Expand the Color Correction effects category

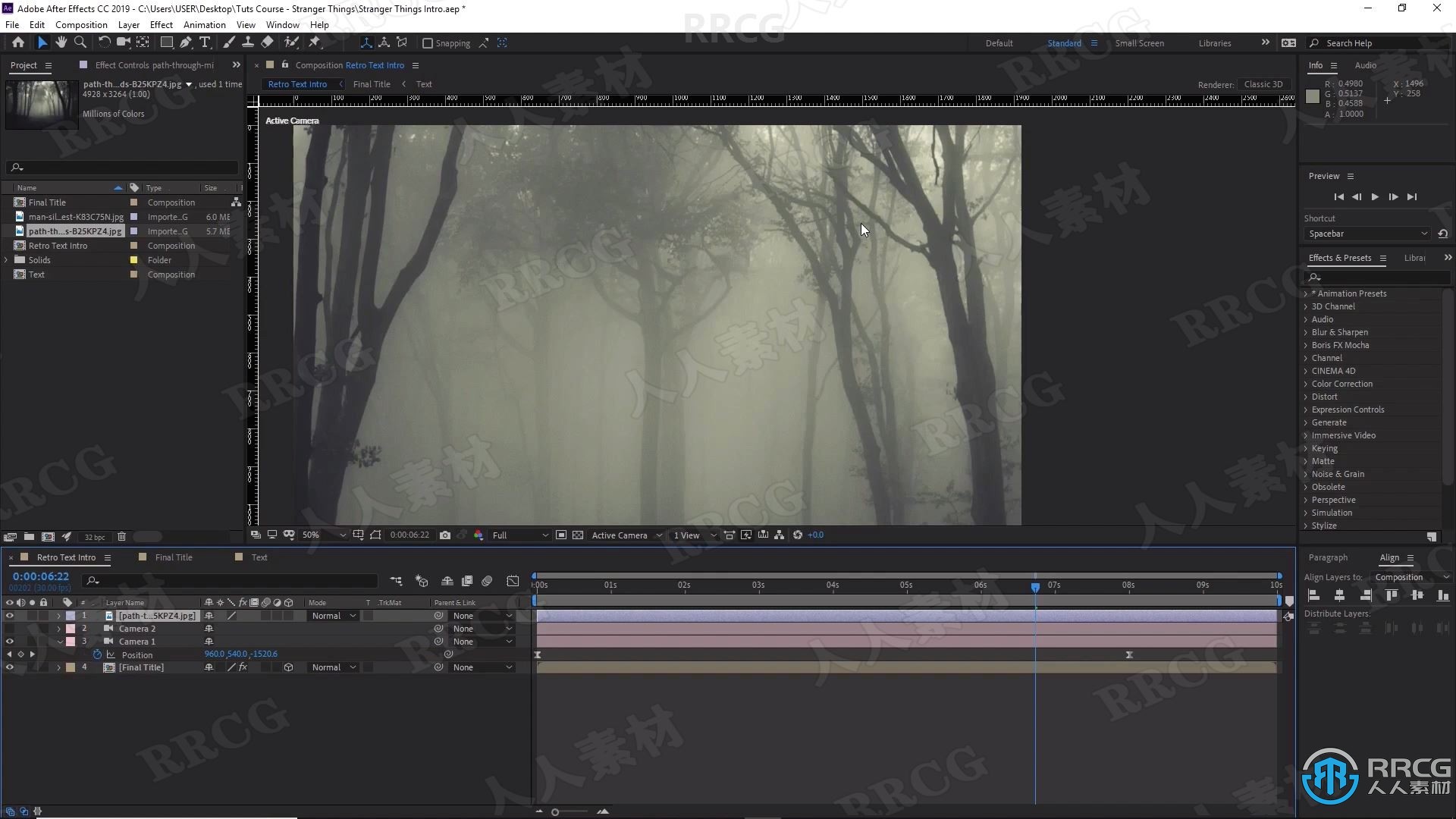[1306, 384]
